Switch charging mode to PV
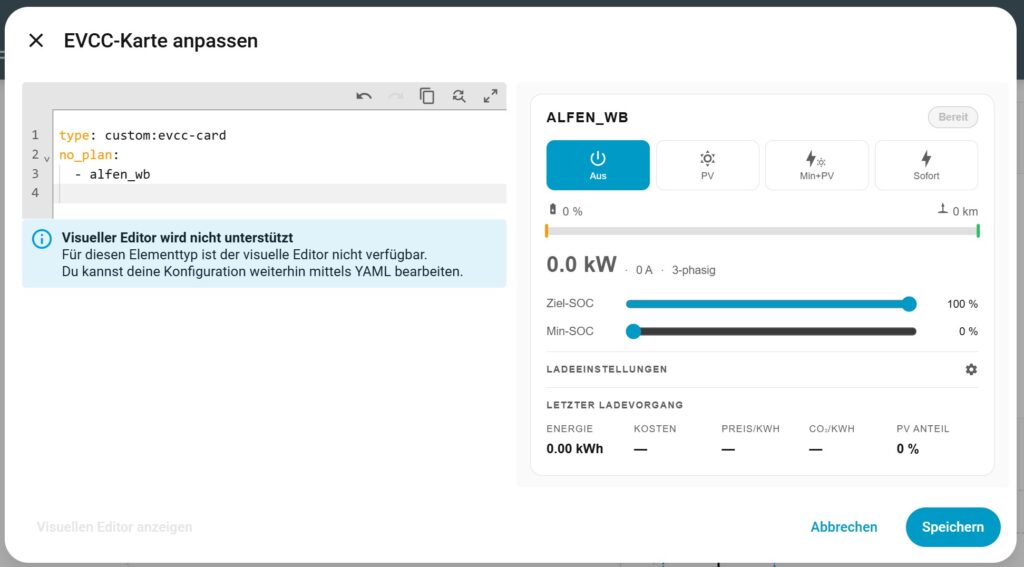The image size is (1024, 567). (707, 165)
